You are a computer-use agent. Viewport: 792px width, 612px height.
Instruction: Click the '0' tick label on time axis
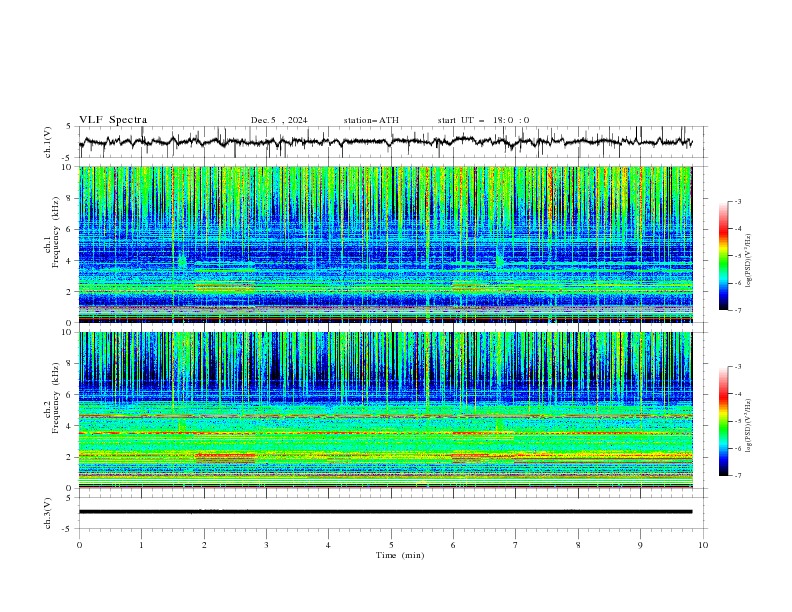[x=79, y=545]
